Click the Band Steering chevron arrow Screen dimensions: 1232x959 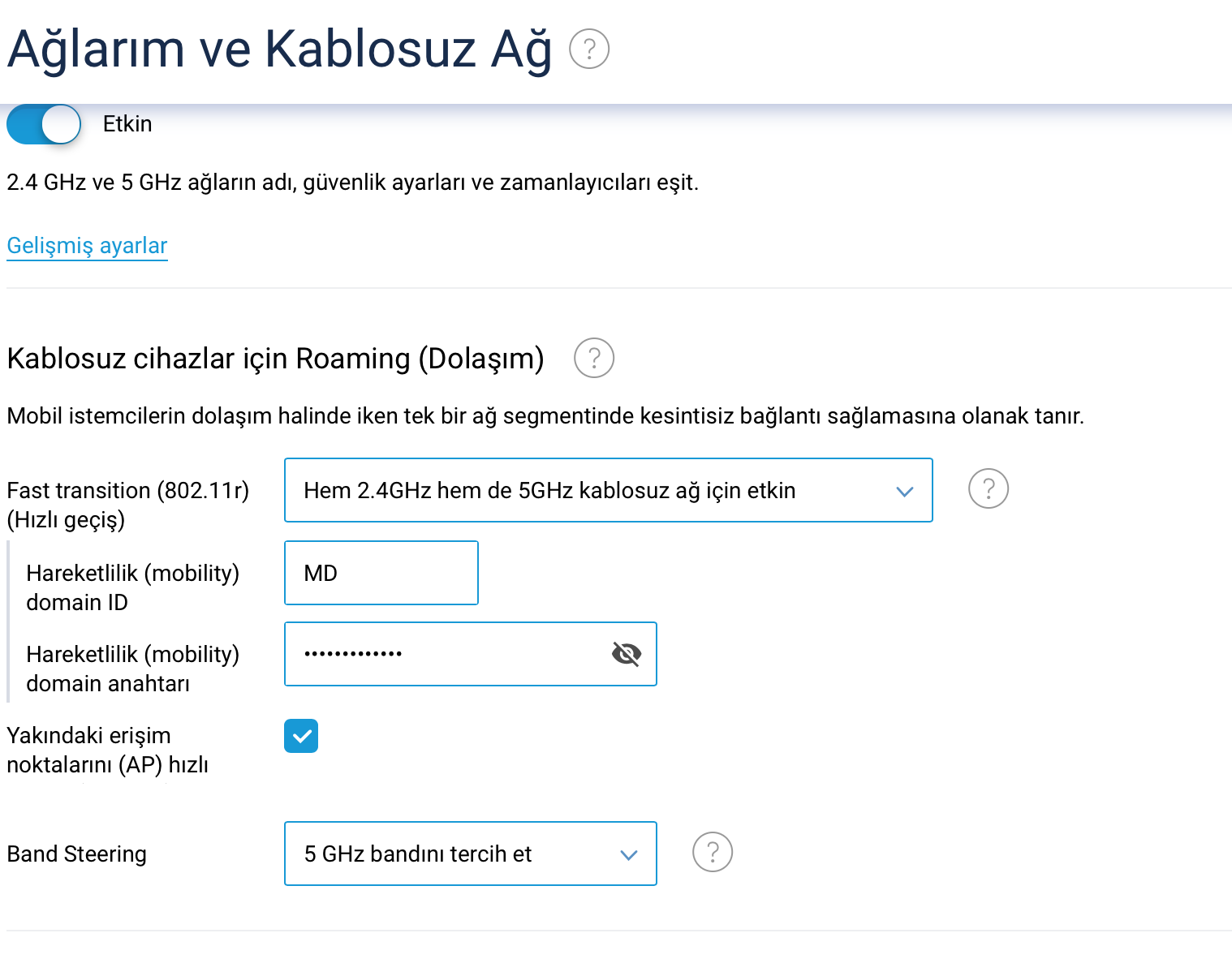629,854
